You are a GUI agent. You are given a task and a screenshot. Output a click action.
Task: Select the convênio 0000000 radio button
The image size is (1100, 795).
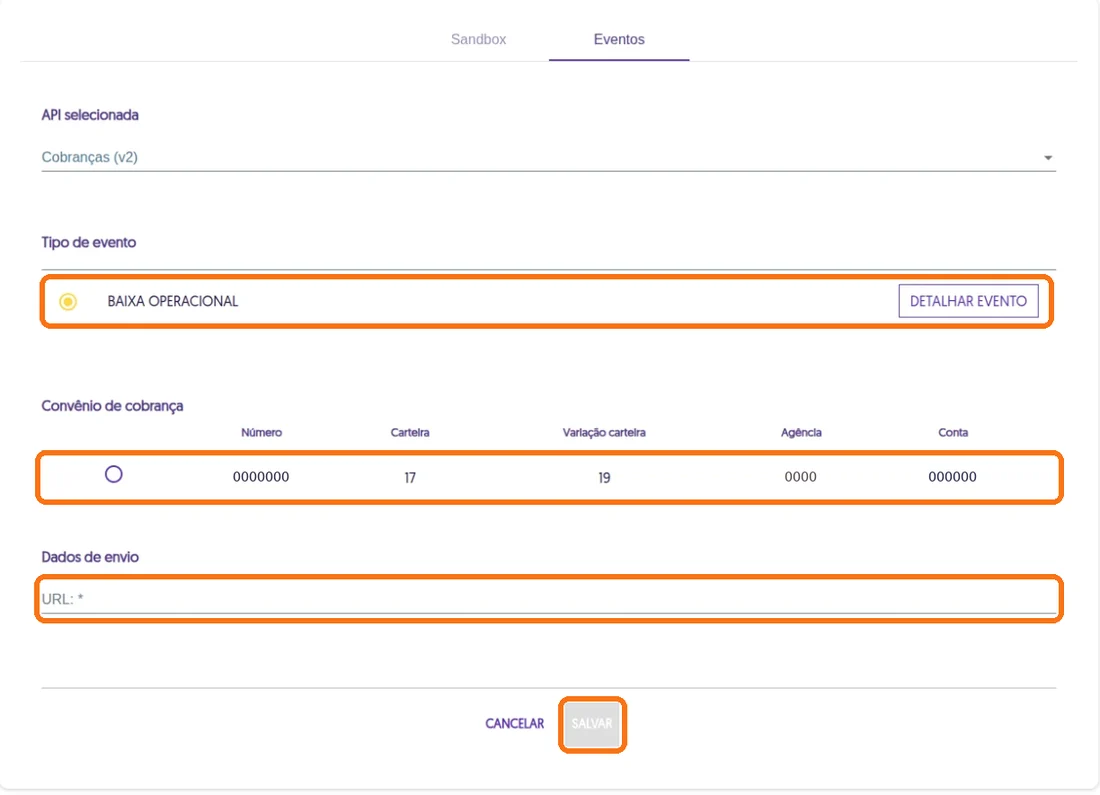[114, 475]
